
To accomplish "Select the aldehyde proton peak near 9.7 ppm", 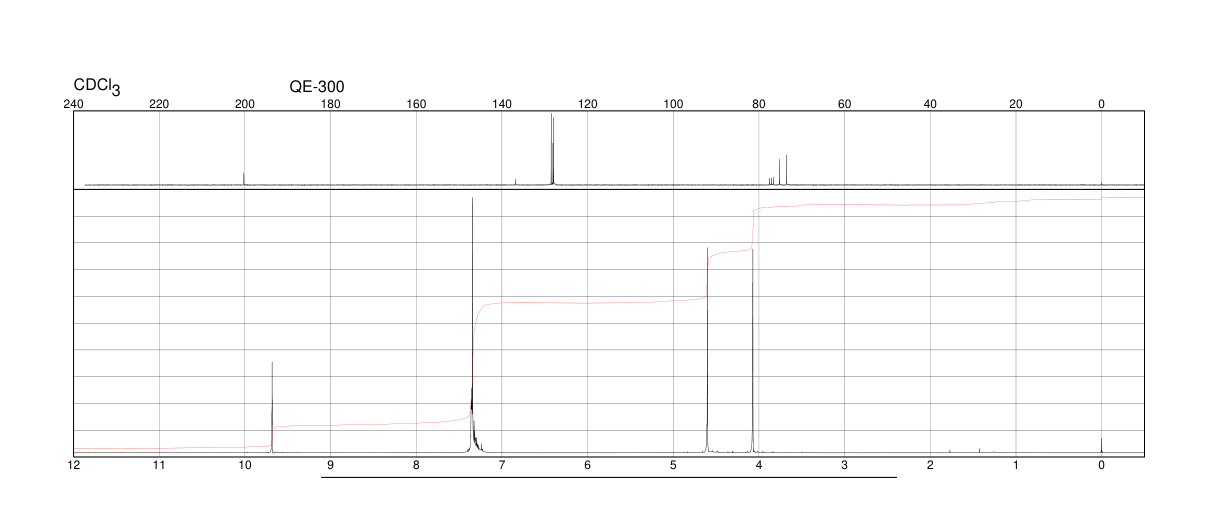I will click(x=272, y=407).
